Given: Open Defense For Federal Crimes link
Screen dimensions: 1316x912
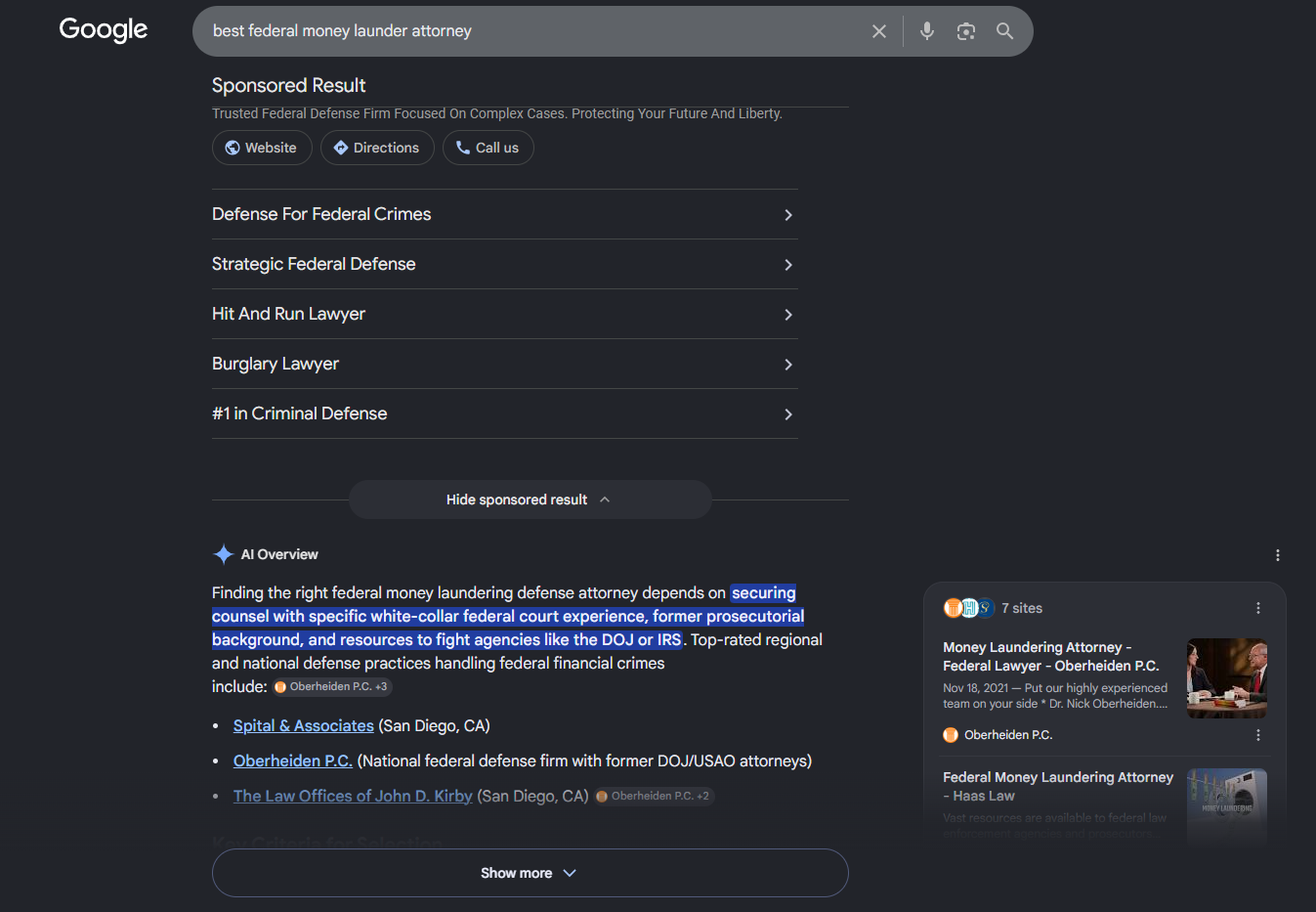Looking at the screenshot, I should (x=505, y=214).
